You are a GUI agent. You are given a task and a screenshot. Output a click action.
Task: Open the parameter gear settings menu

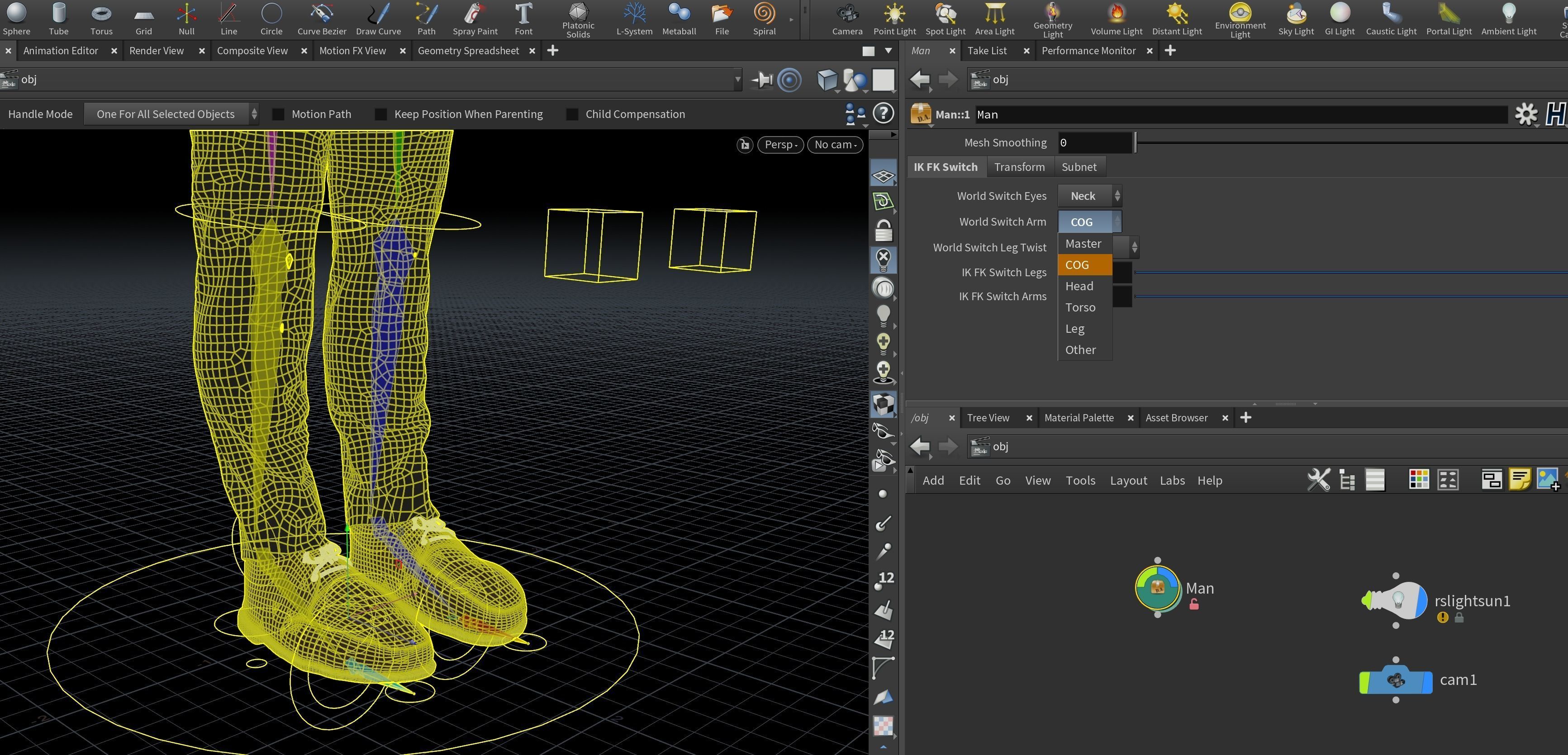(1525, 114)
